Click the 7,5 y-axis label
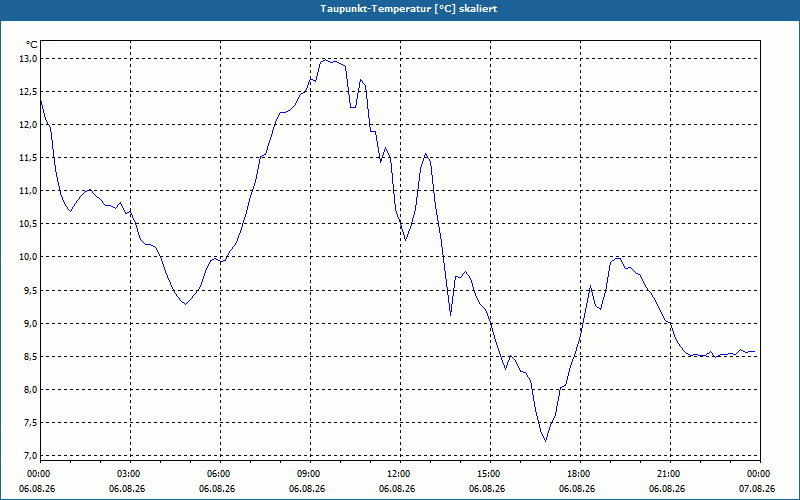Viewport: 800px width, 500px height. tap(31, 422)
